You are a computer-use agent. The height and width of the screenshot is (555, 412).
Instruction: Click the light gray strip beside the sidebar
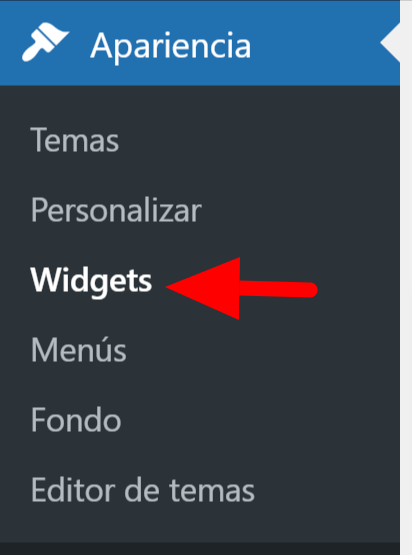(406, 278)
